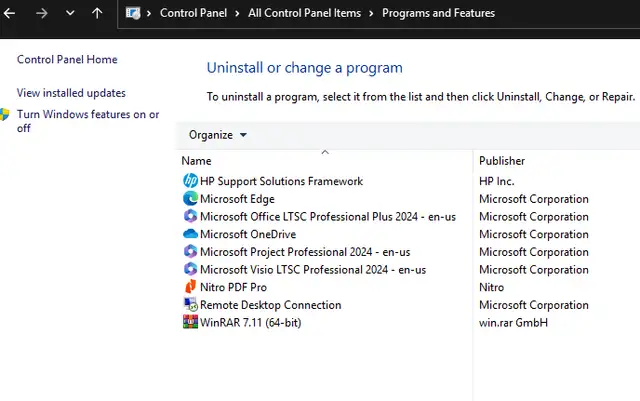
Task: Select the Nitro PDF Pro icon
Action: [190, 287]
